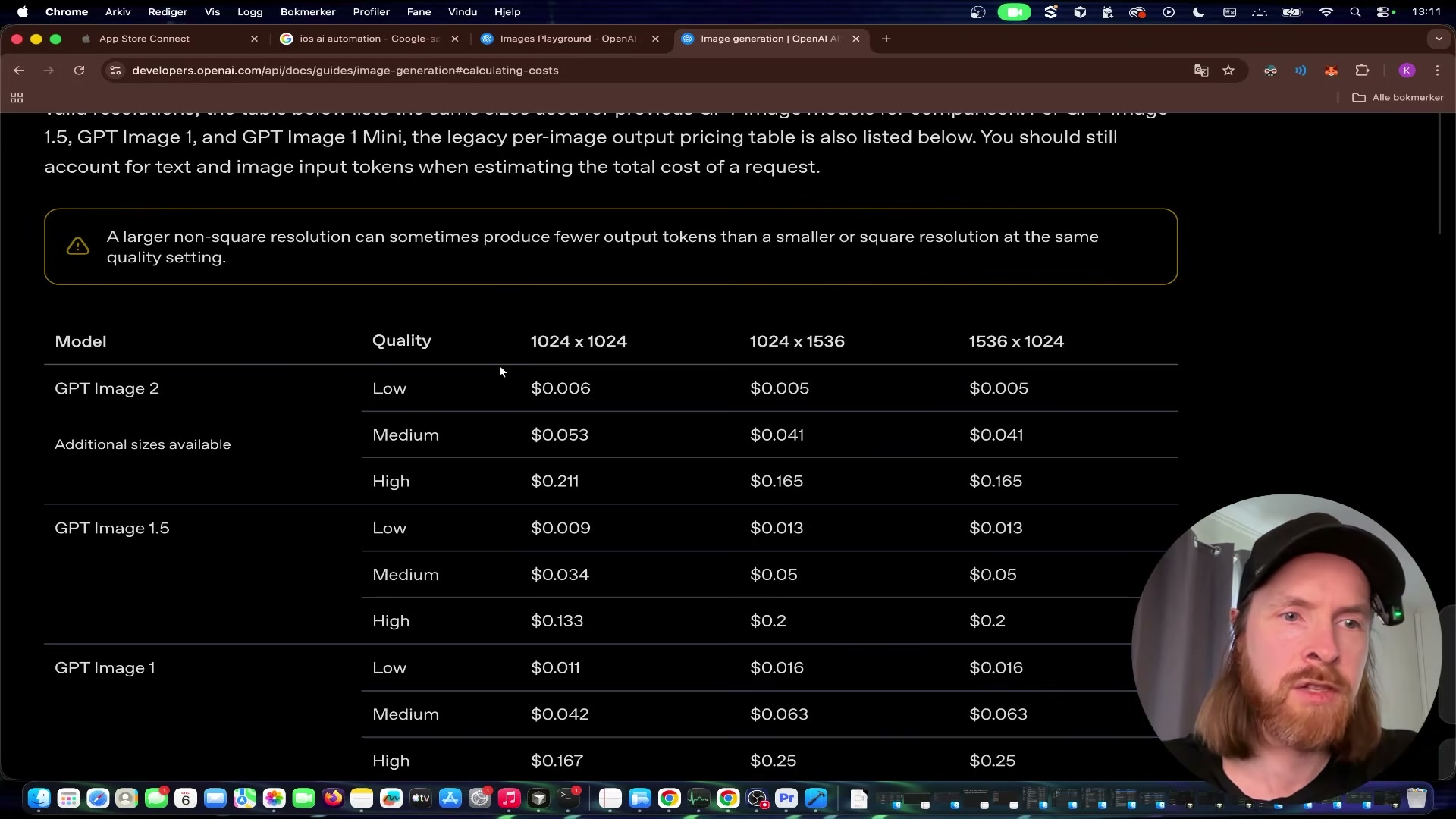Select the GPT Image 2 model cell
1456x819 pixels.
tap(107, 388)
